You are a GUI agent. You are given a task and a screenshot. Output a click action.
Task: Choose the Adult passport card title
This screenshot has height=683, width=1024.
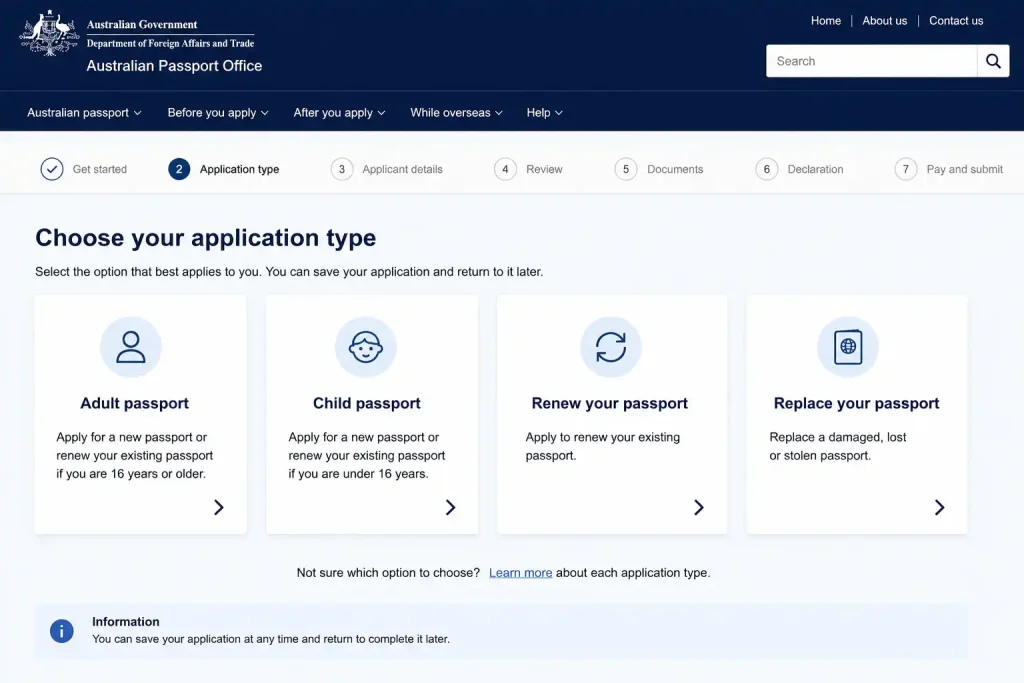(135, 404)
